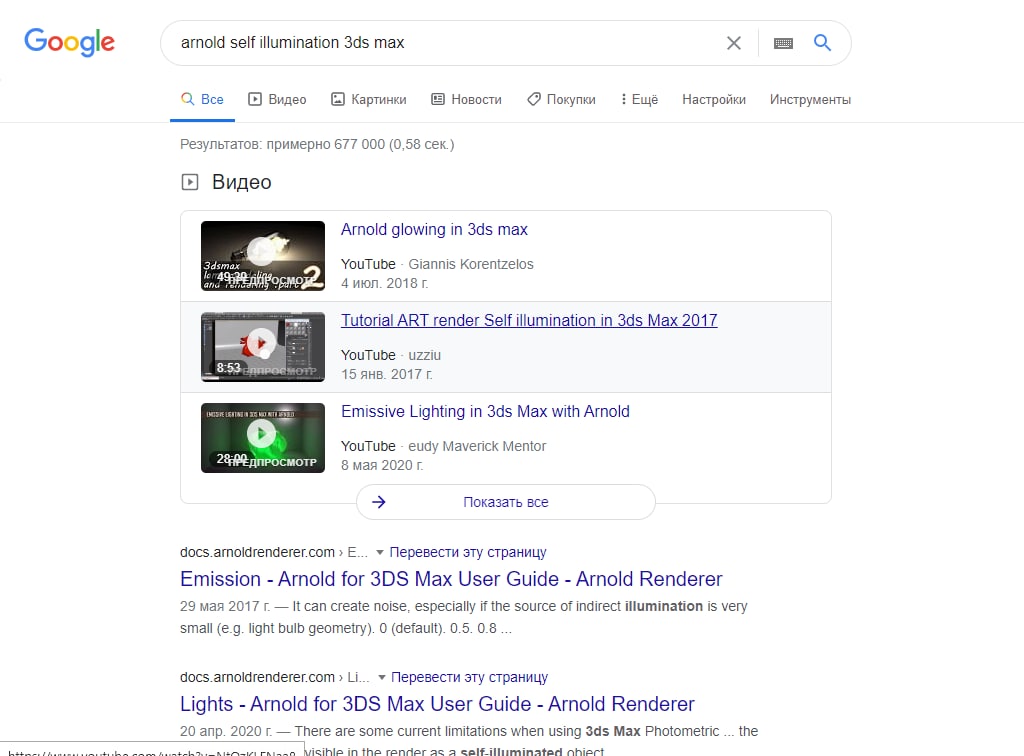Open the Новости tab

(466, 99)
